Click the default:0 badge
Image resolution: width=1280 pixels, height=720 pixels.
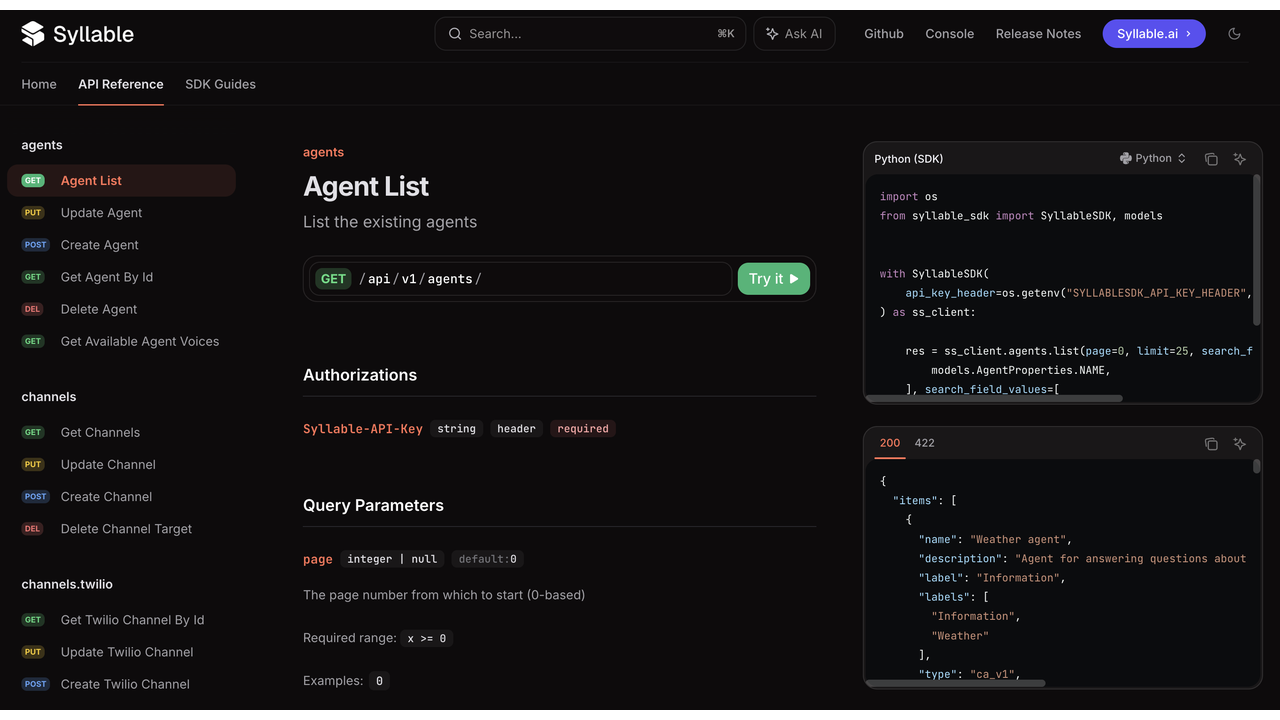pos(488,559)
